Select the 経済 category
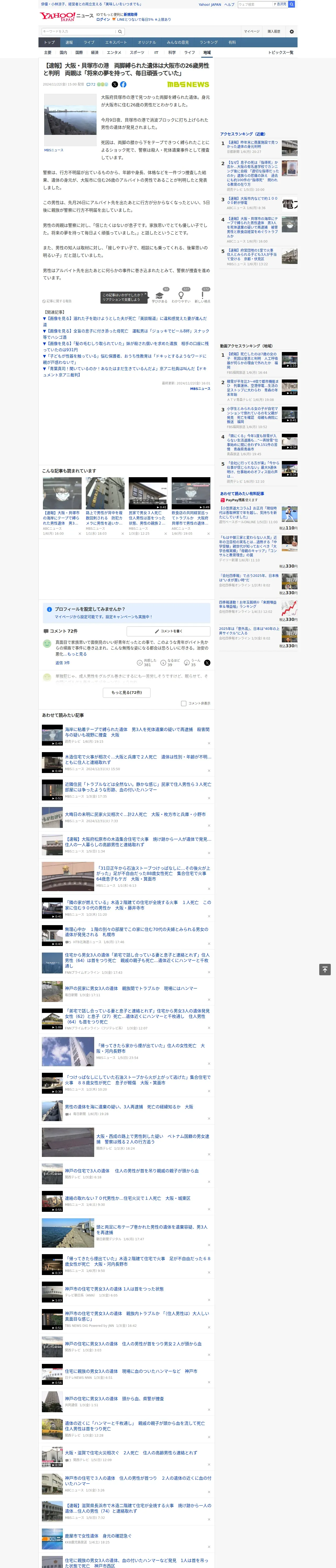The width and height of the screenshot is (336, 1568). 94,52
